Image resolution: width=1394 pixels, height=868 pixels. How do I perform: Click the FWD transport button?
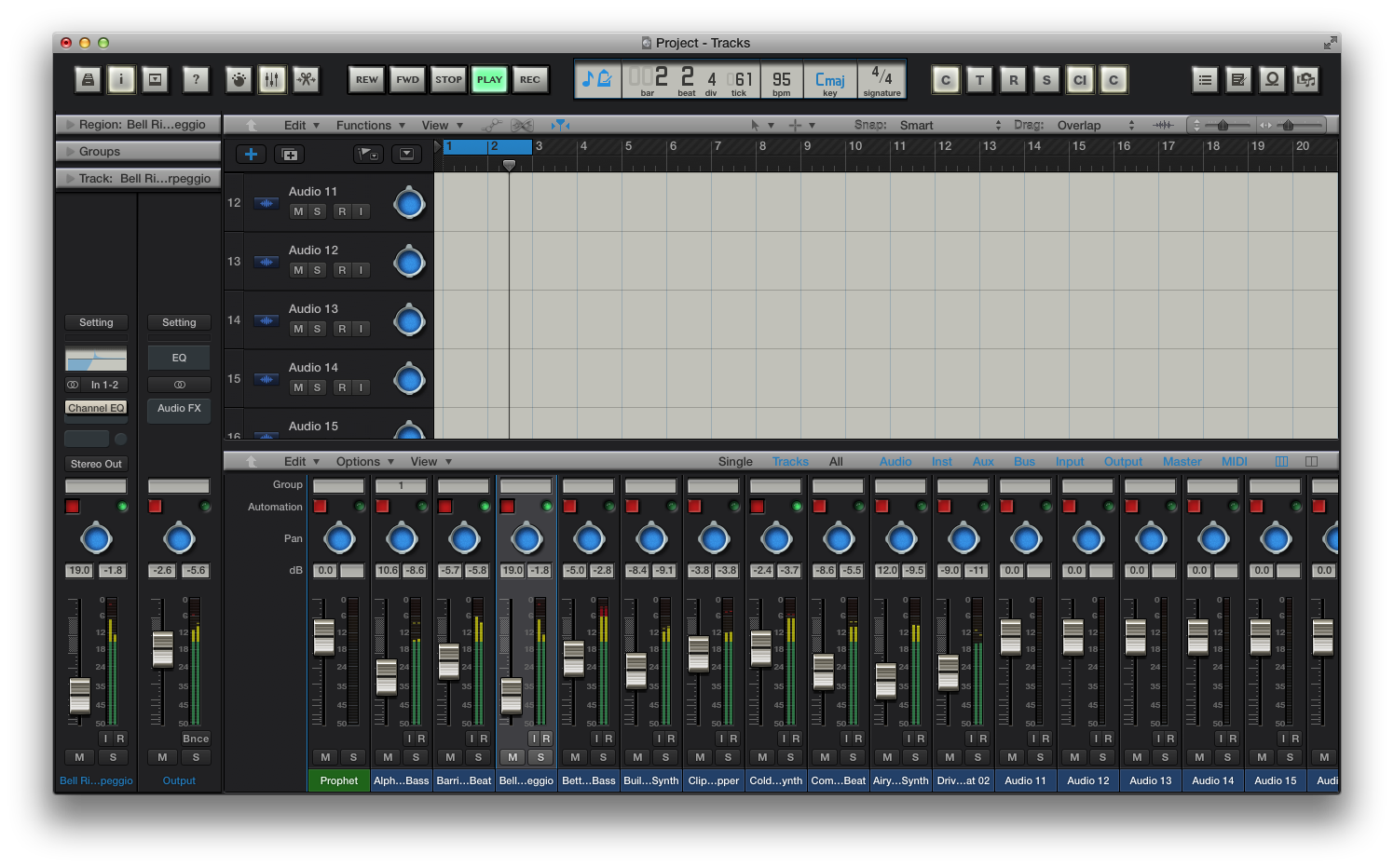point(407,80)
